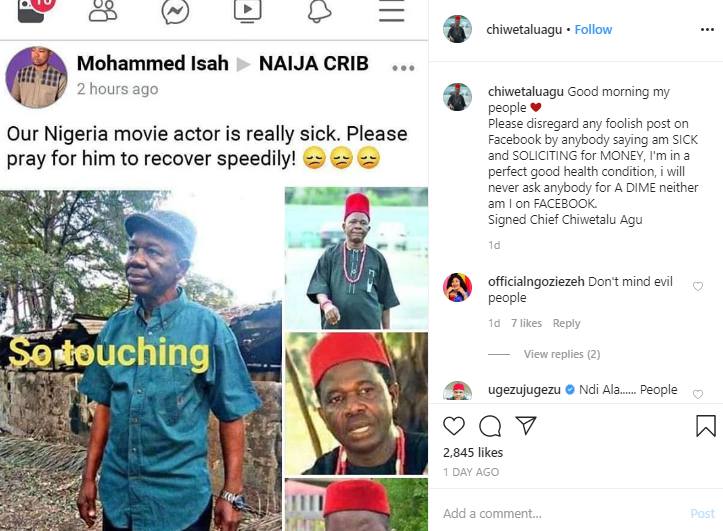Like ugezujugezu's comment
Viewport: 723px width, 531px height.
click(x=697, y=394)
